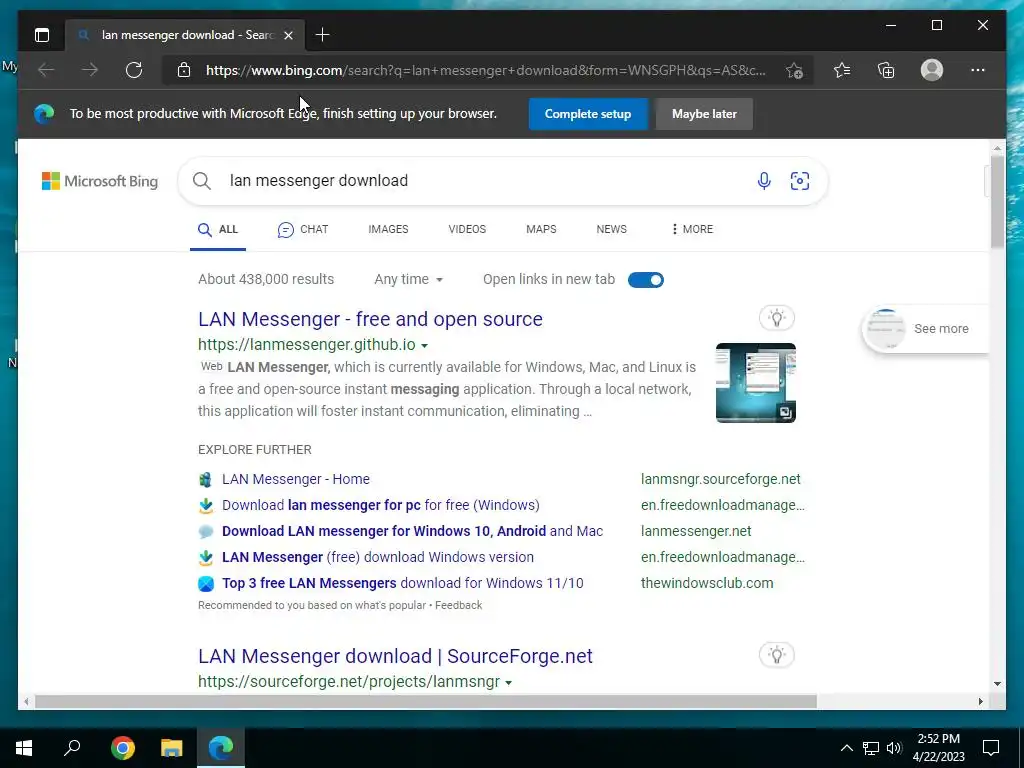Open Download lan messenger for pc link
The image size is (1024, 768).
click(381, 505)
